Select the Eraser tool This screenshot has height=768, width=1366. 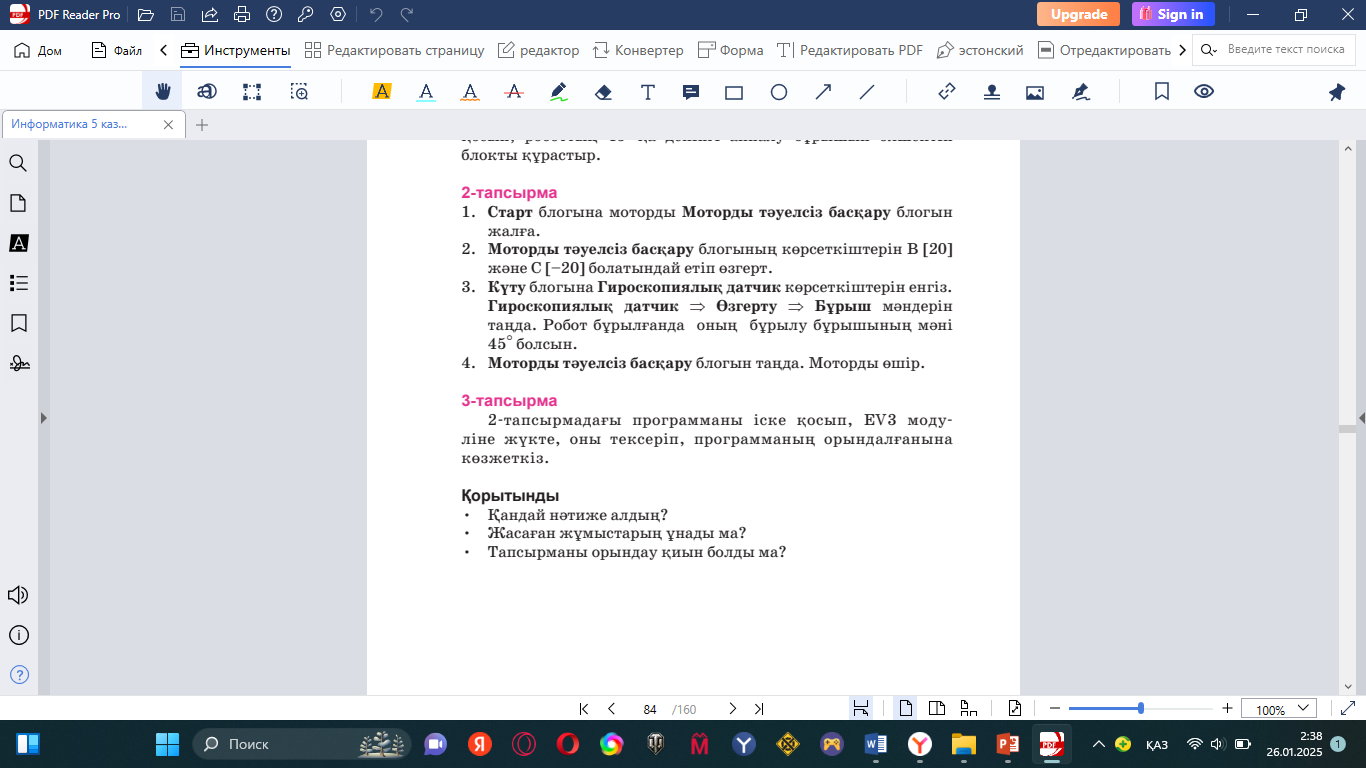(603, 92)
